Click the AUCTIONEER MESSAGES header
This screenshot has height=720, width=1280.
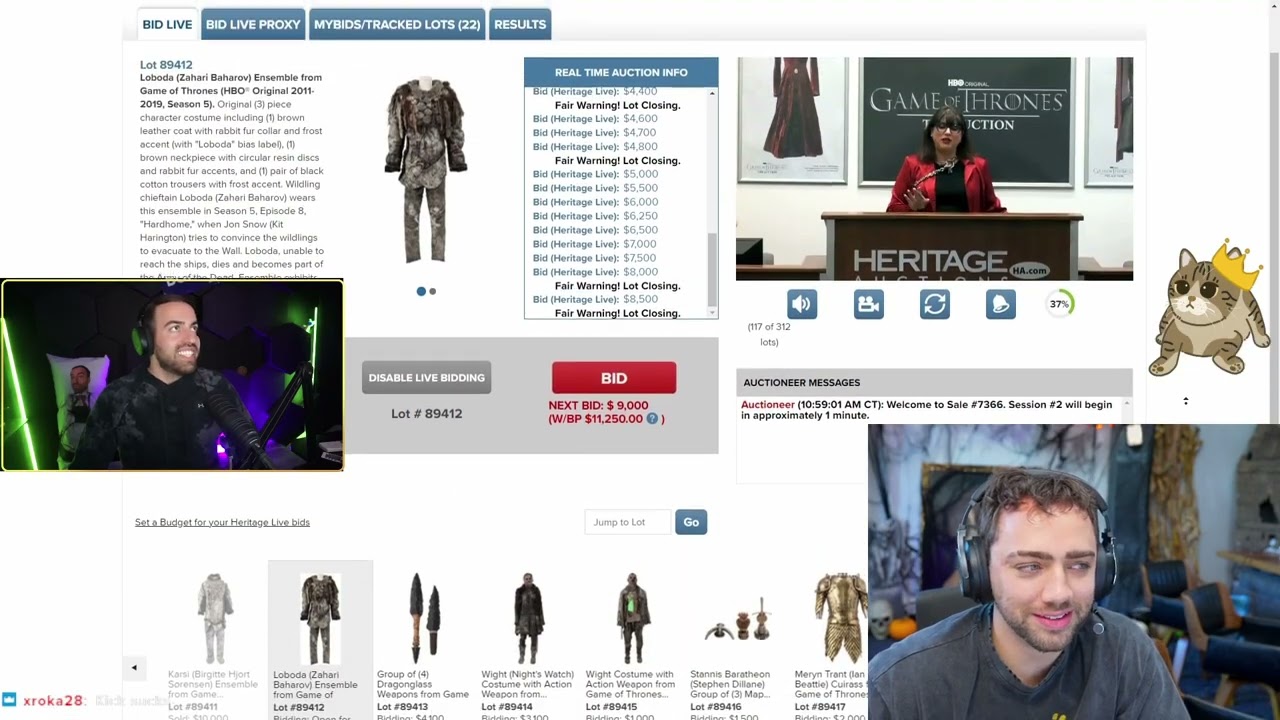point(801,382)
